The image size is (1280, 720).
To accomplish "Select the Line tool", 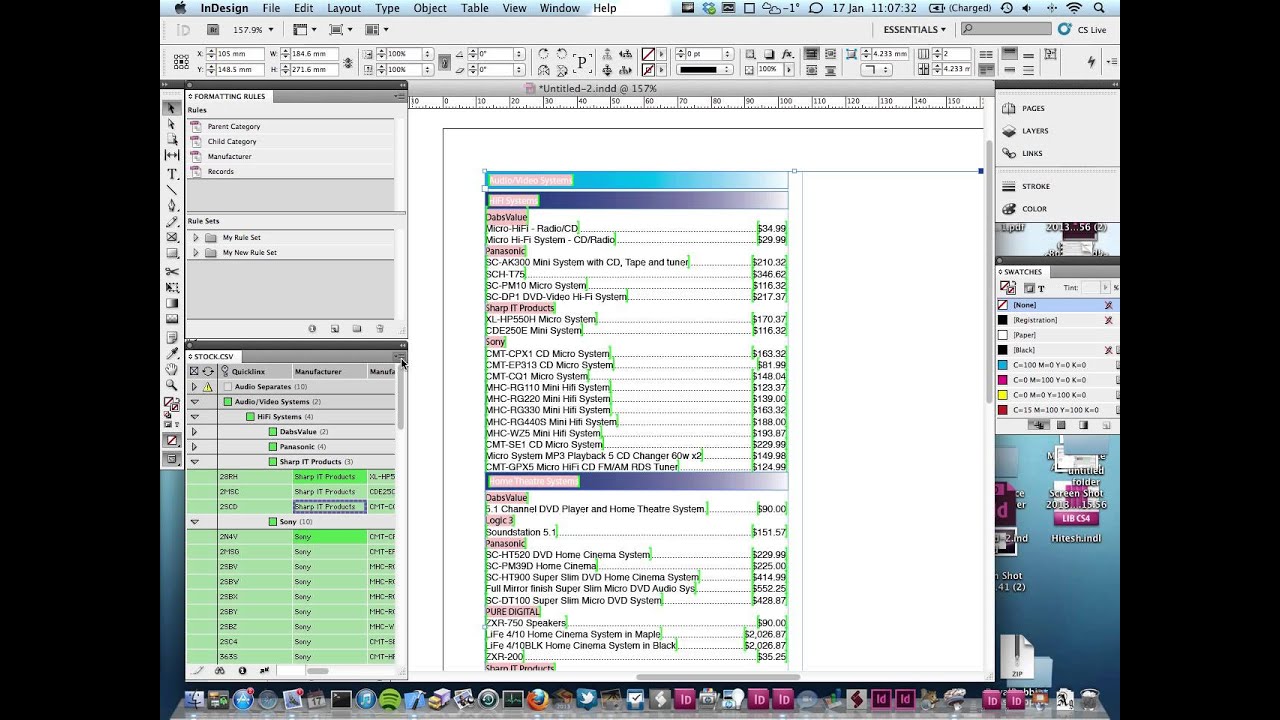I will (x=171, y=189).
